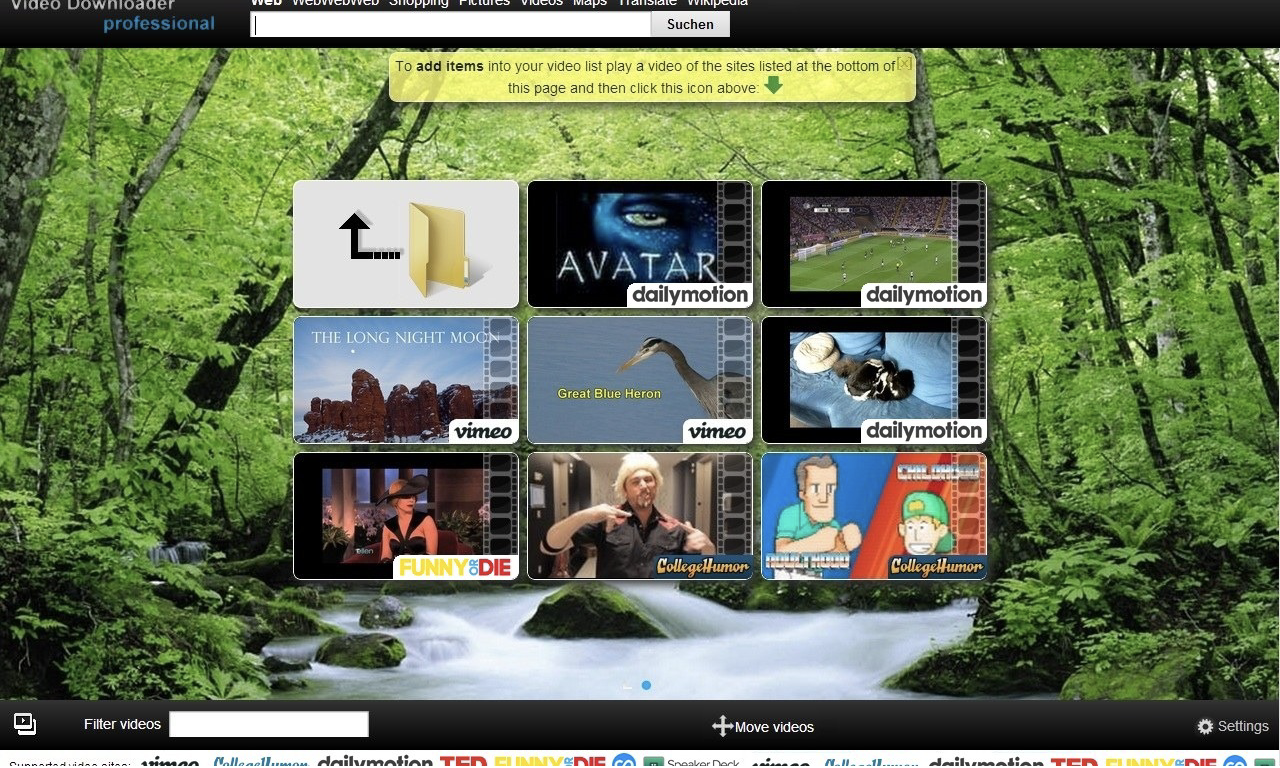Select the Videos search category
This screenshot has width=1280, height=768.
[x=541, y=3]
